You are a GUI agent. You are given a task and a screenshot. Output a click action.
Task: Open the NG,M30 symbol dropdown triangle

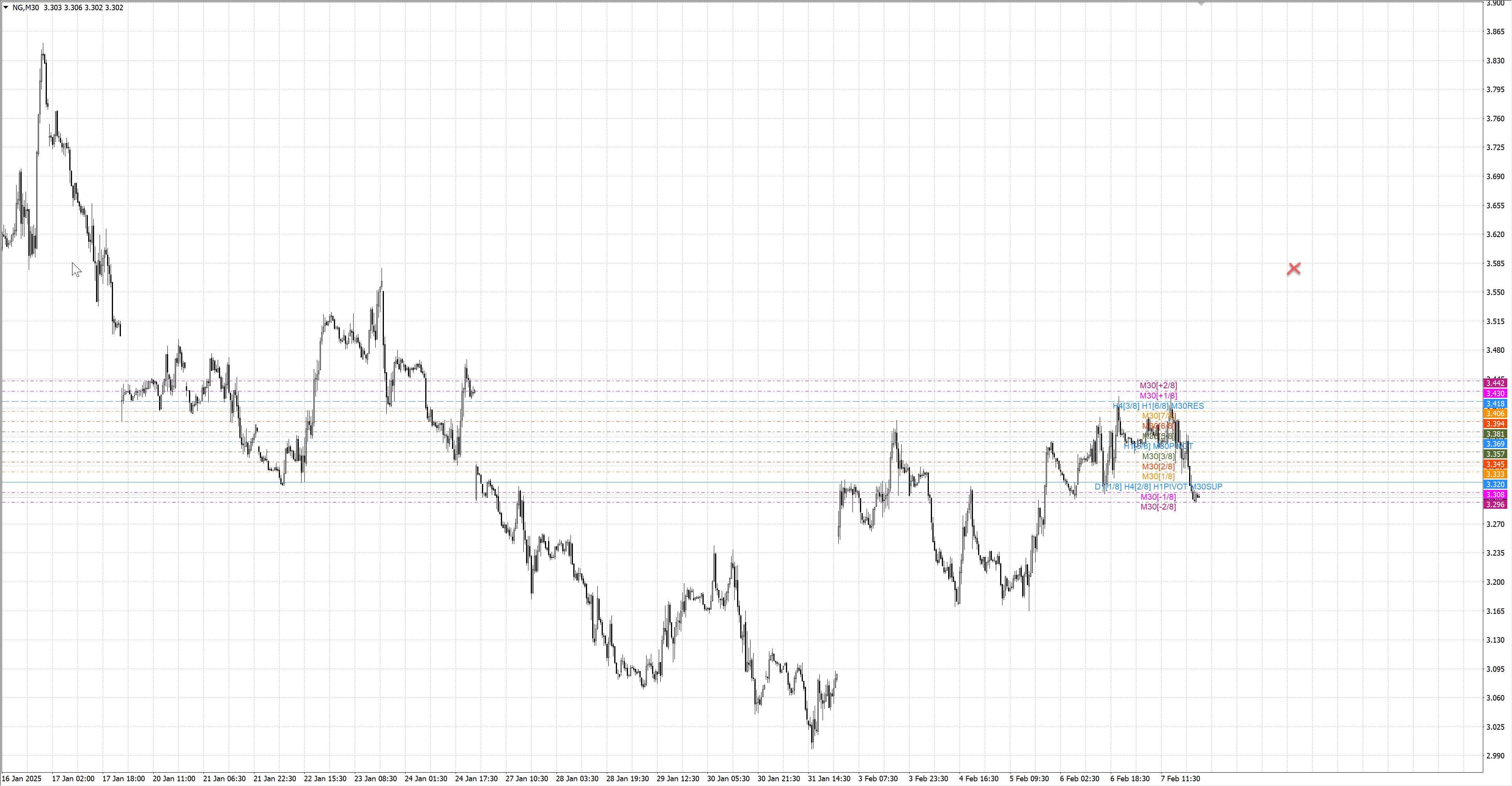pos(6,7)
